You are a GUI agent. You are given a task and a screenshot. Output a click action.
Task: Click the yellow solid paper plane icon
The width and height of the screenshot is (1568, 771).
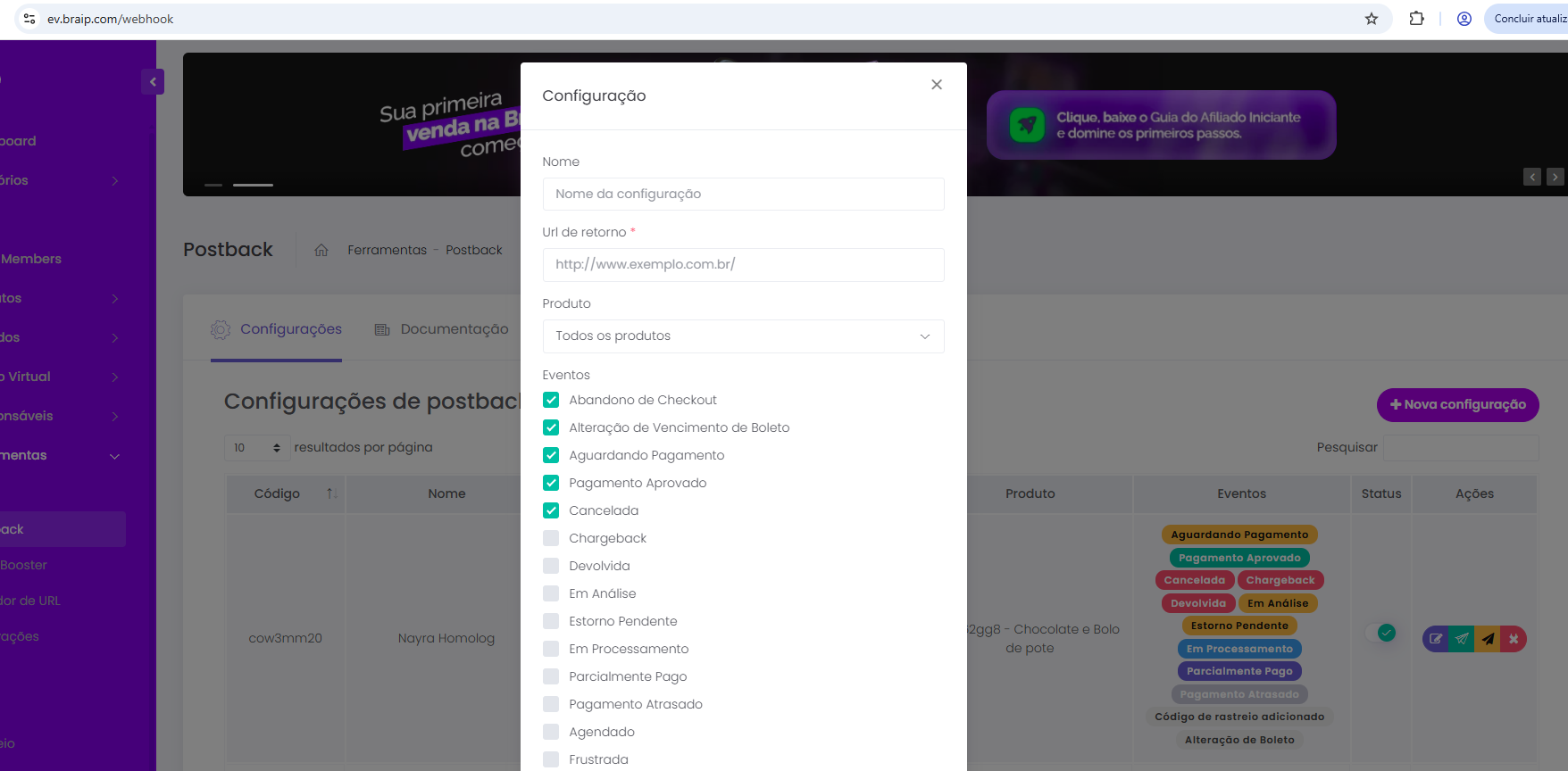coord(1488,639)
